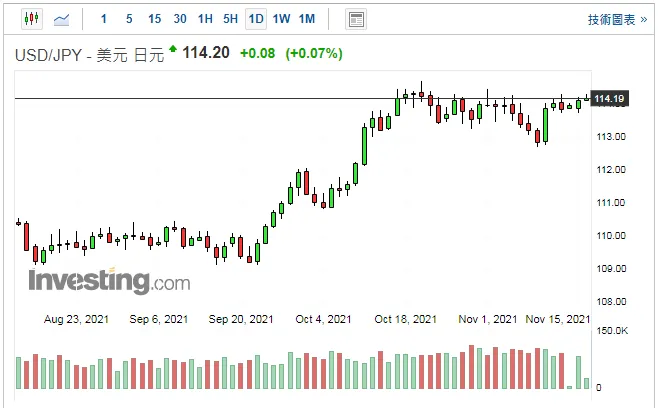Select the 1M monthly timeframe

(x=307, y=19)
